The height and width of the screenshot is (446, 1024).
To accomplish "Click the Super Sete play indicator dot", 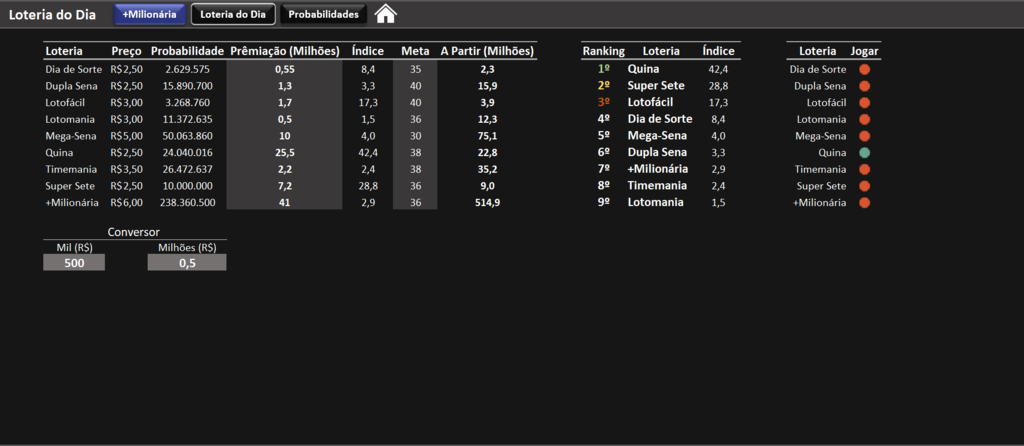I will point(865,186).
